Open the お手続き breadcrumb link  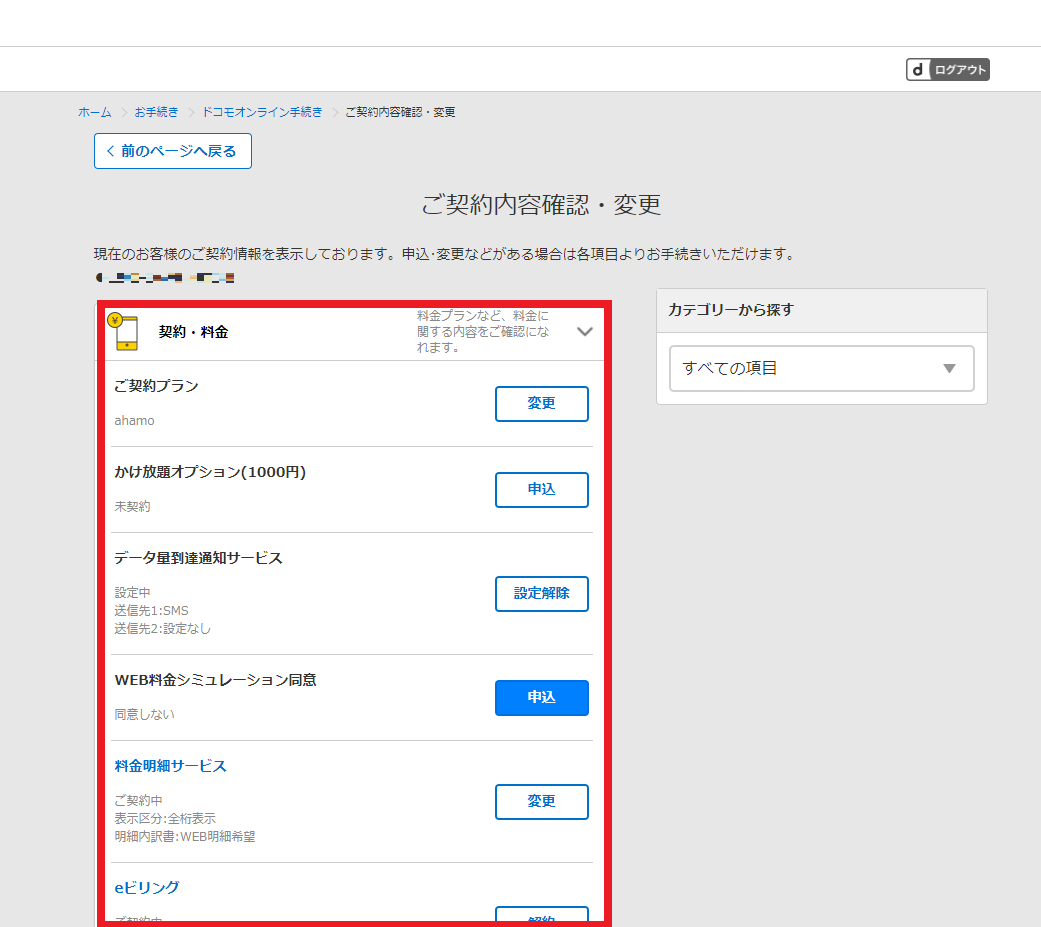click(x=157, y=112)
